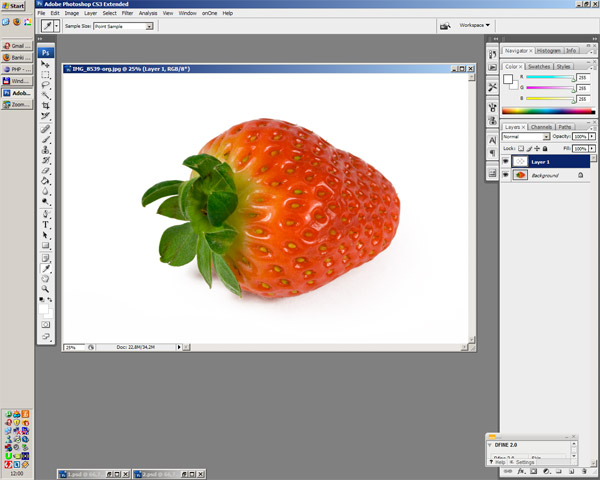Hide the Background layer eye icon
600x480 pixels.
coord(506,175)
